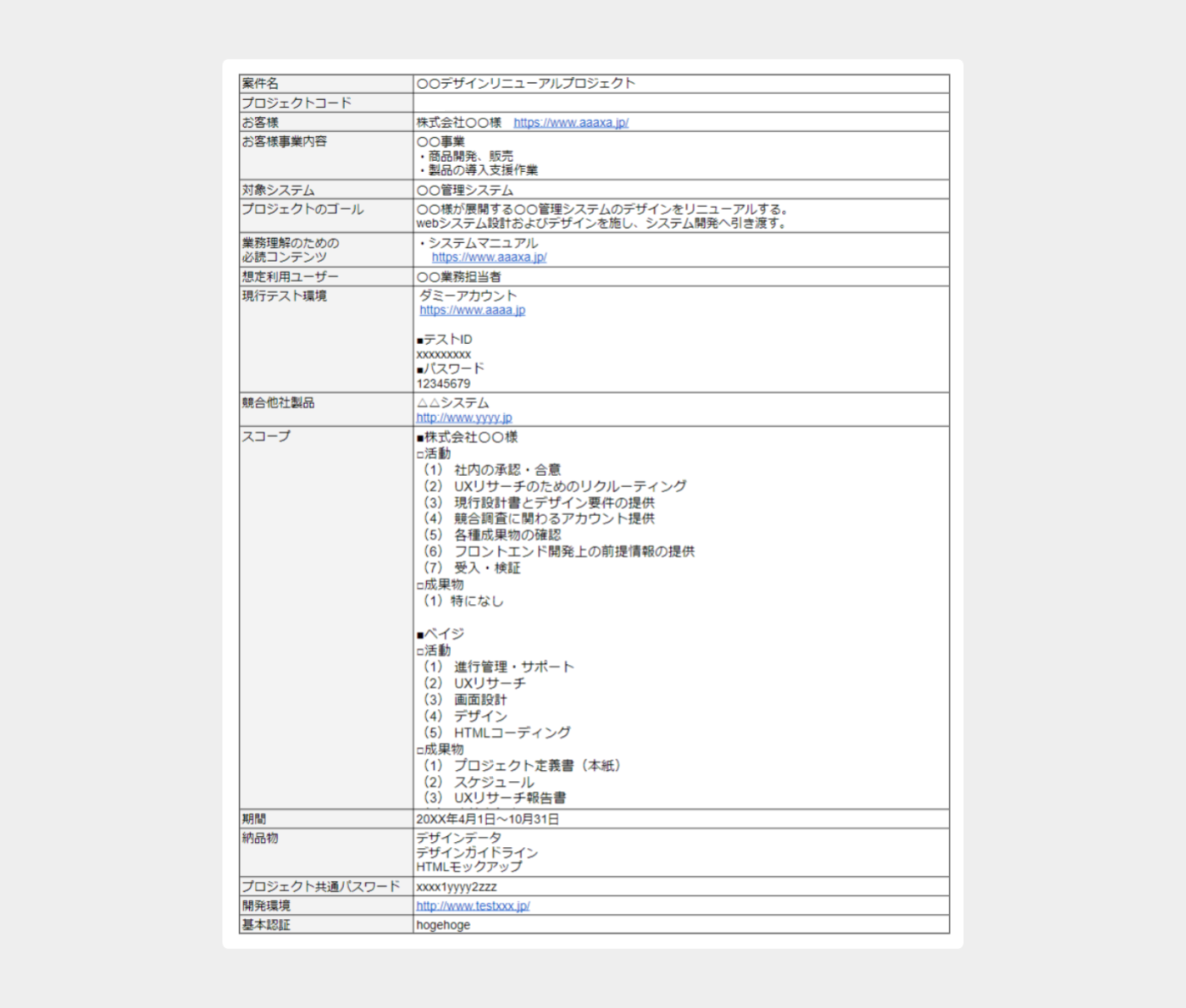Click the shared password xxxx1yyyy2zzz
Screen dimensions: 1186x1008
coord(457,887)
